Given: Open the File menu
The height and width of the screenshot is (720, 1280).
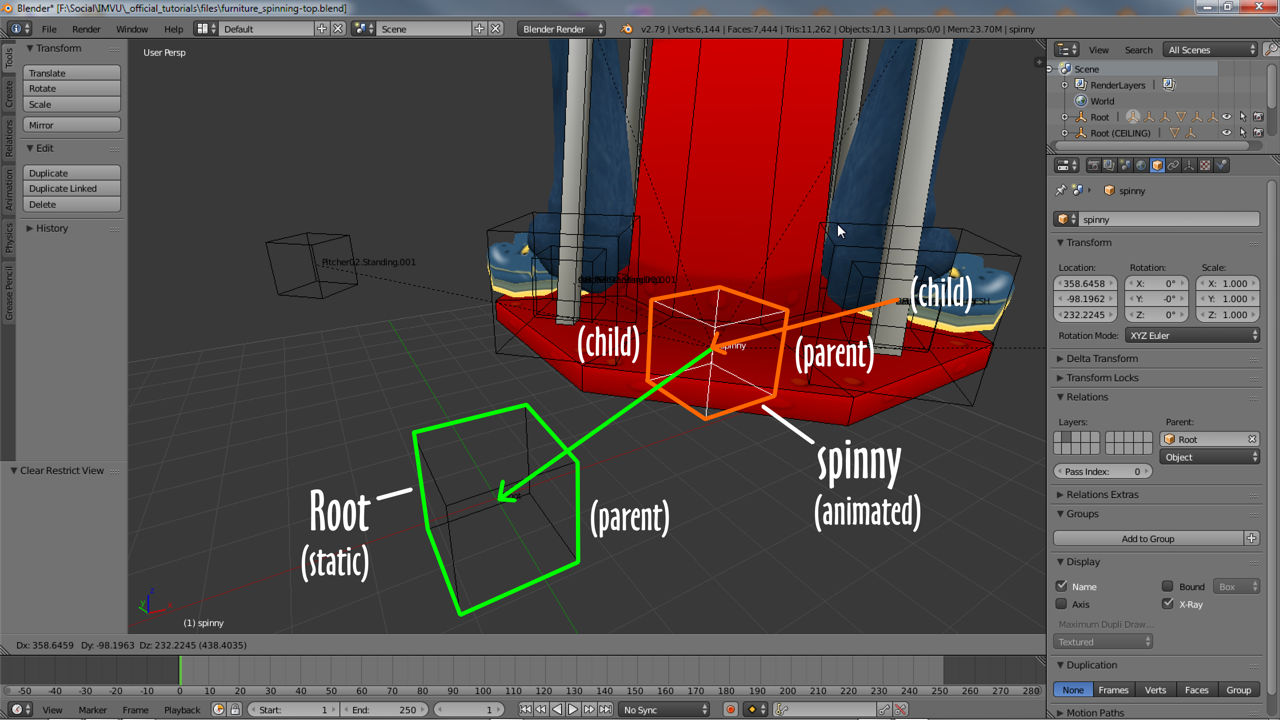Looking at the screenshot, I should click(x=49, y=29).
